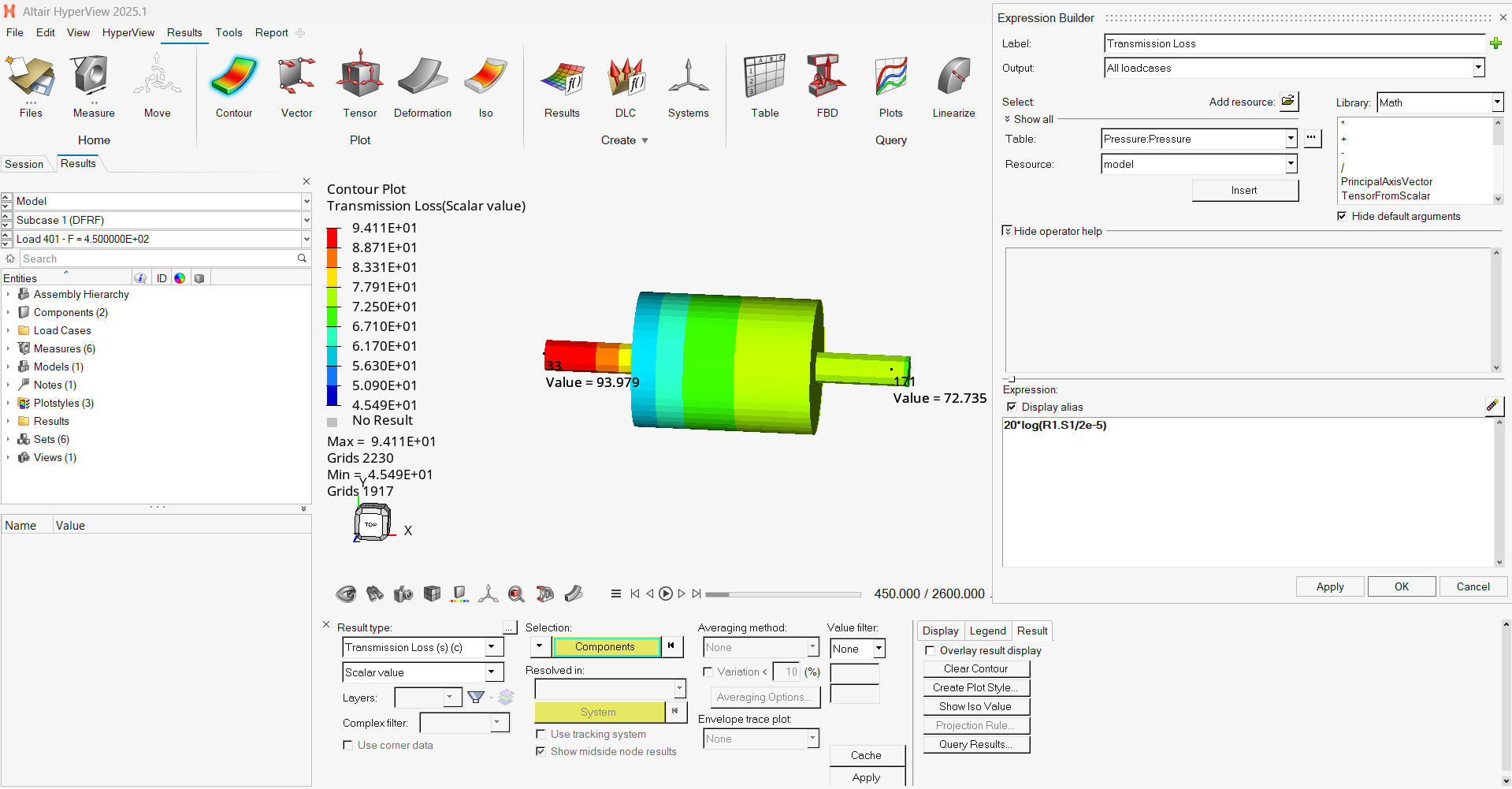Click the Clear Contour button
This screenshot has height=789, width=1512.
pyautogui.click(x=976, y=668)
